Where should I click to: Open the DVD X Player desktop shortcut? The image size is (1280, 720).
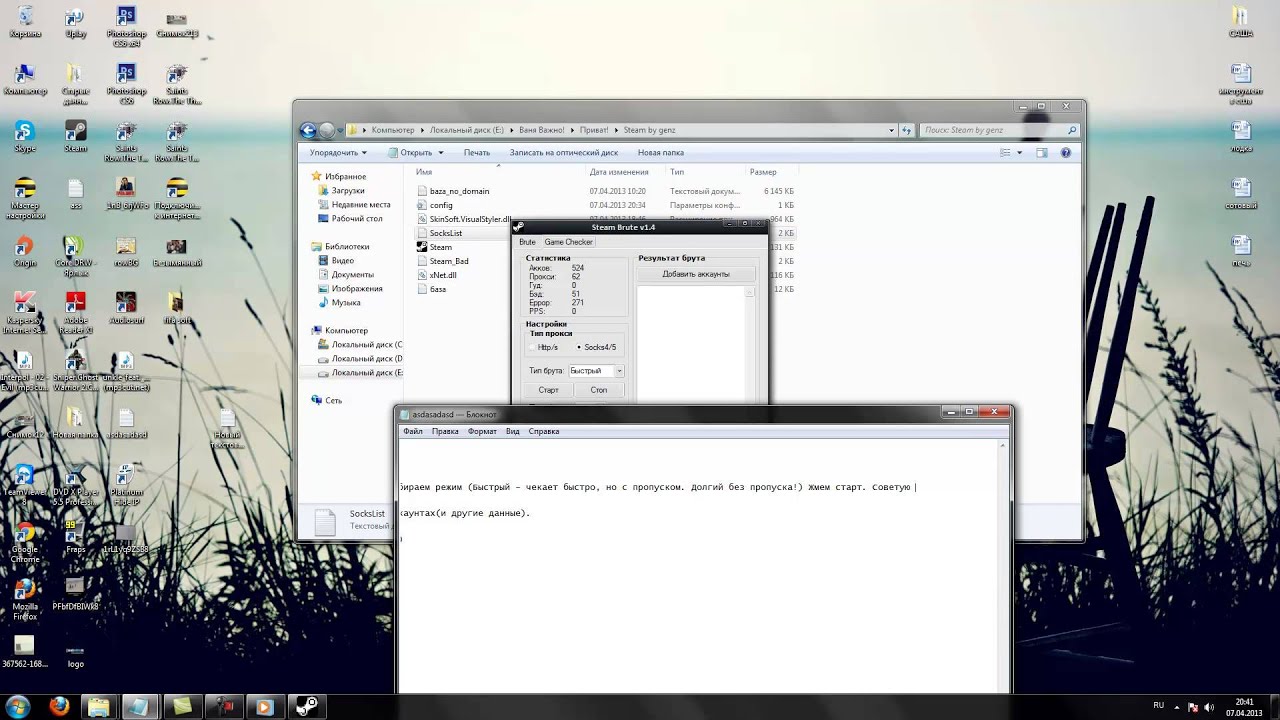pos(75,484)
